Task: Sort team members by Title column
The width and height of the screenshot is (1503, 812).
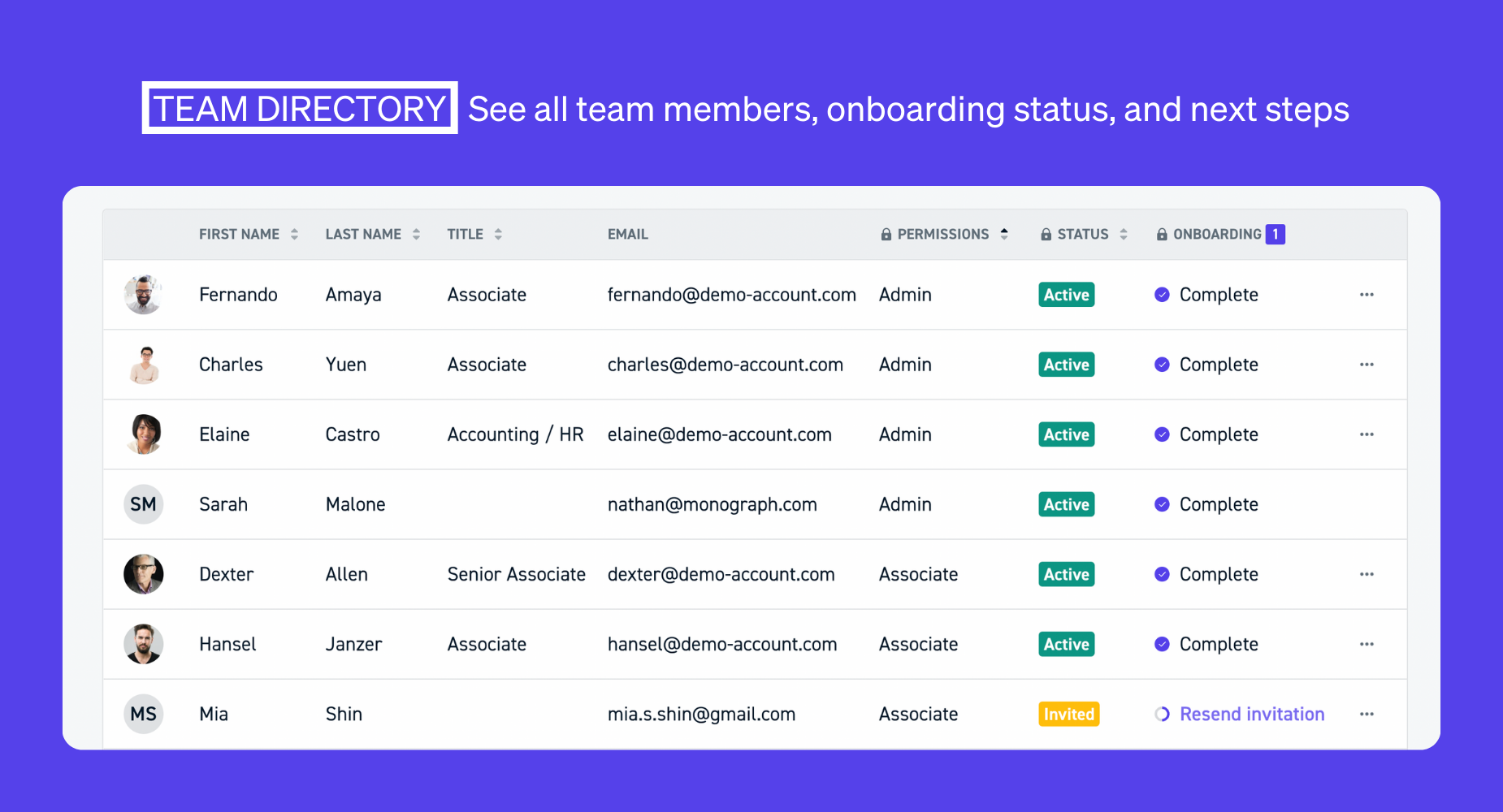Action: tap(498, 235)
